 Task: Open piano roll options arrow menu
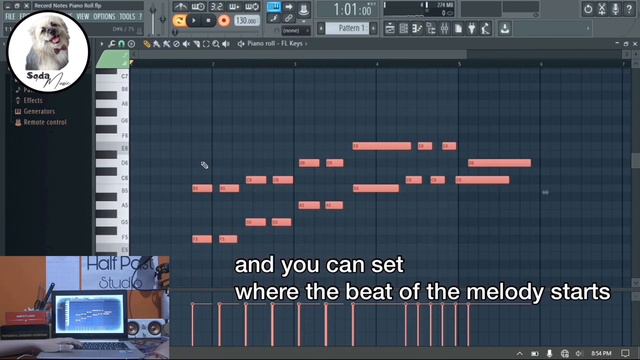click(x=102, y=44)
